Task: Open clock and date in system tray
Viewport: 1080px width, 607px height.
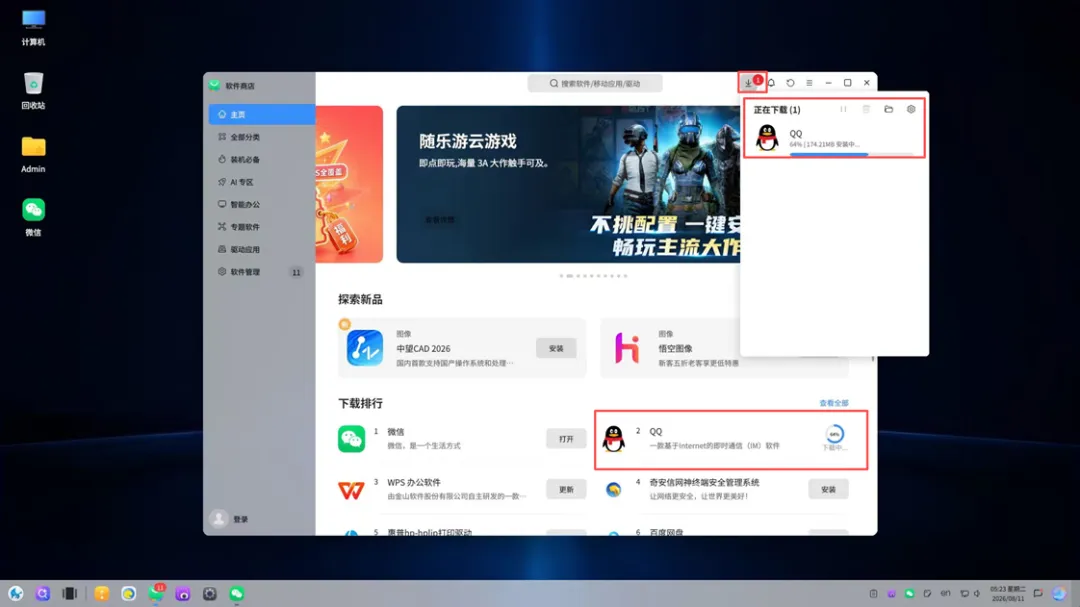Action: (x=1008, y=593)
